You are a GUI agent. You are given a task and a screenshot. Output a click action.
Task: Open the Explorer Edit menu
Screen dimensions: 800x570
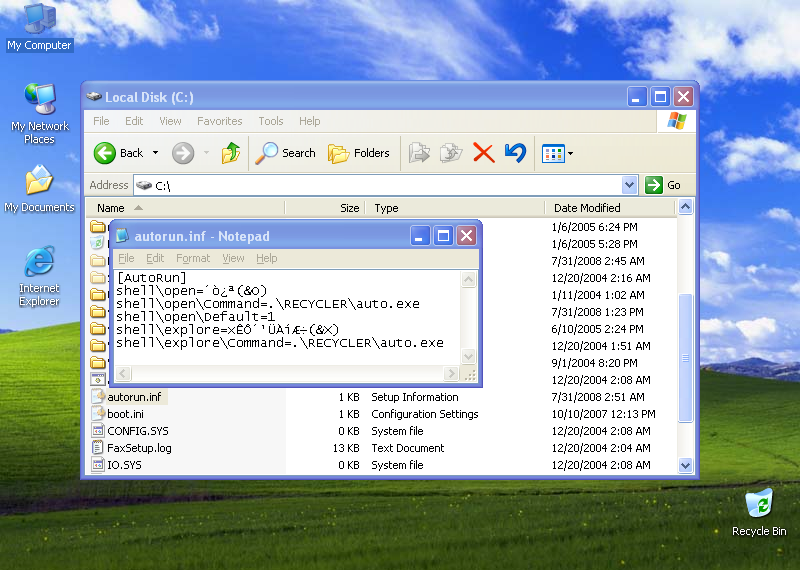[x=134, y=121]
